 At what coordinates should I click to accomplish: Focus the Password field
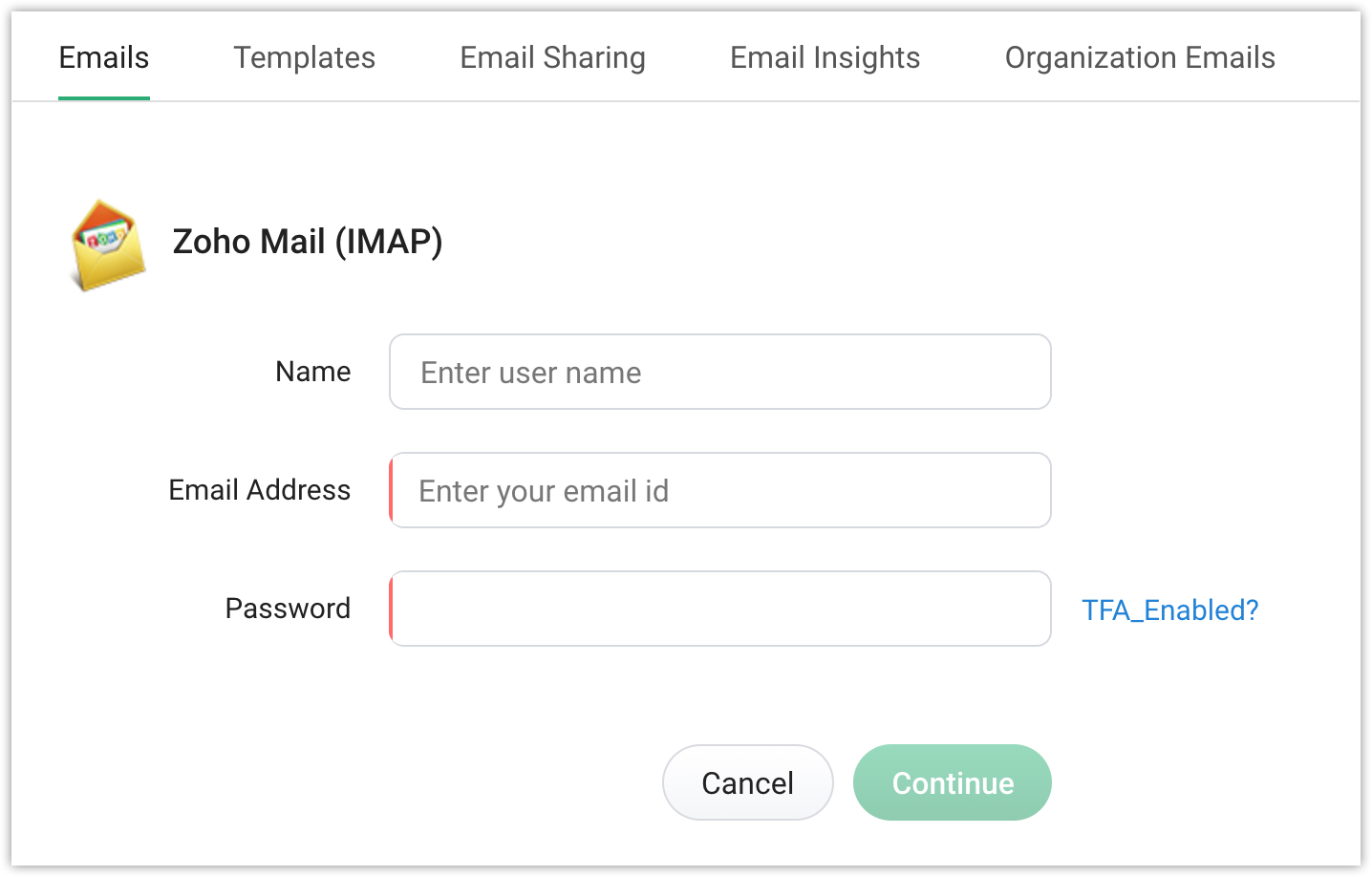click(x=720, y=609)
